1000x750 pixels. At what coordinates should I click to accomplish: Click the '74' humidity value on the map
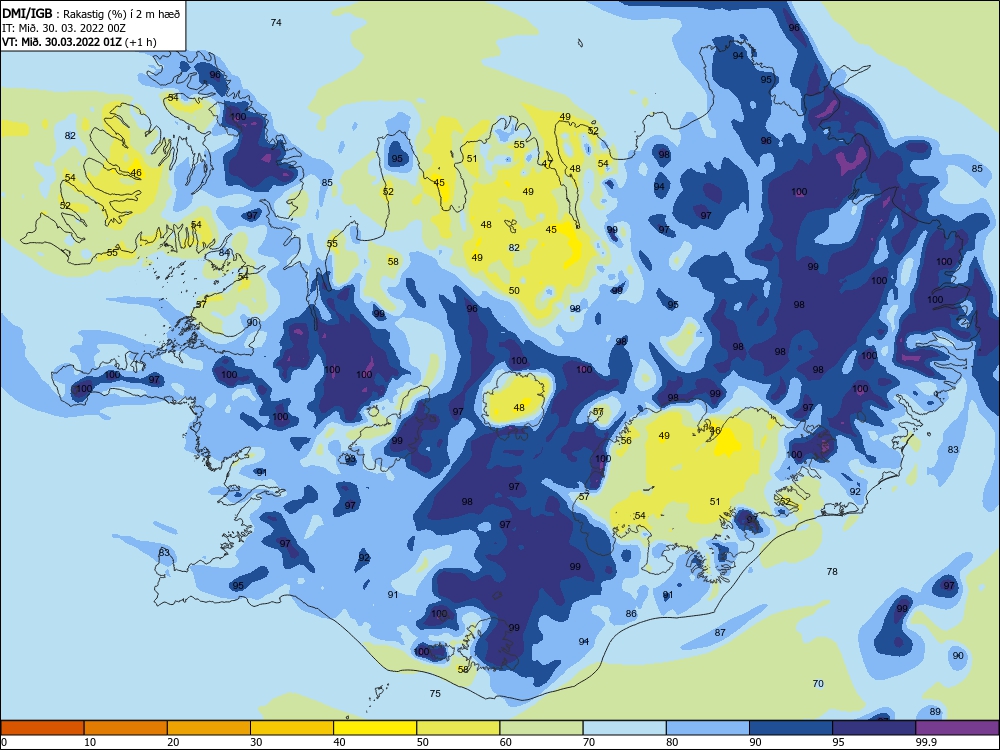[x=276, y=22]
